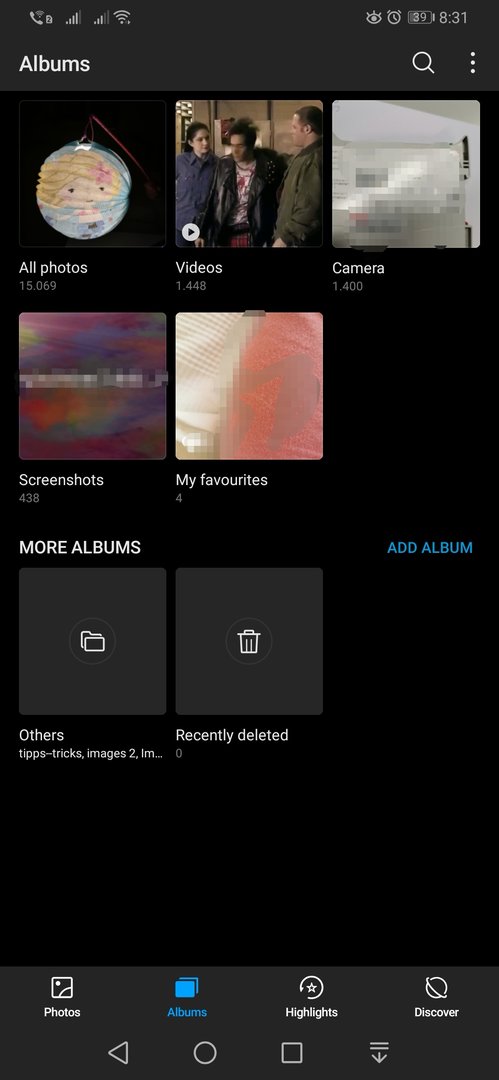Open the My favourites album thumbnail
Image resolution: width=499 pixels, height=1080 pixels.
click(249, 386)
